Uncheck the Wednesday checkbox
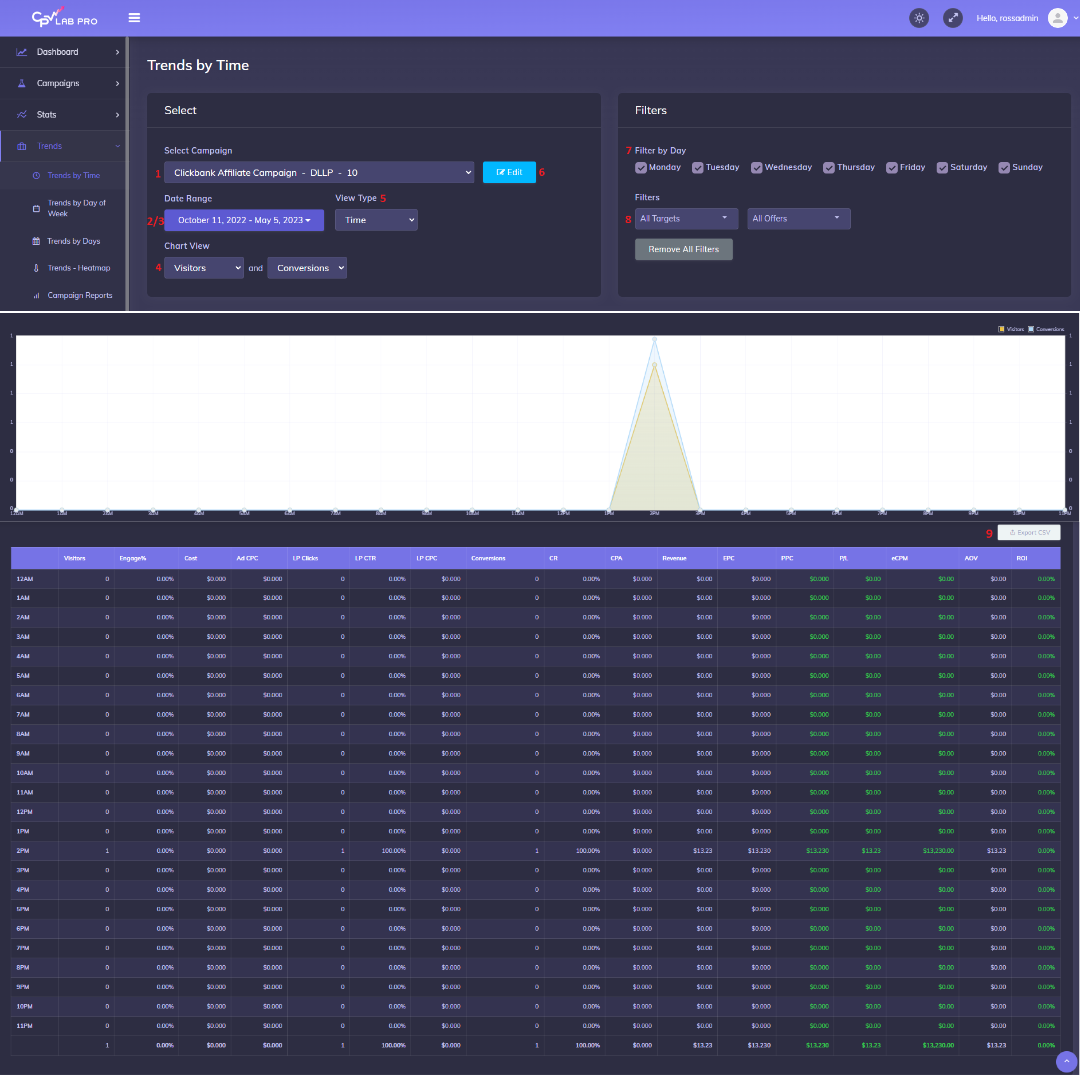The width and height of the screenshot is (1080, 1080). click(x=757, y=168)
